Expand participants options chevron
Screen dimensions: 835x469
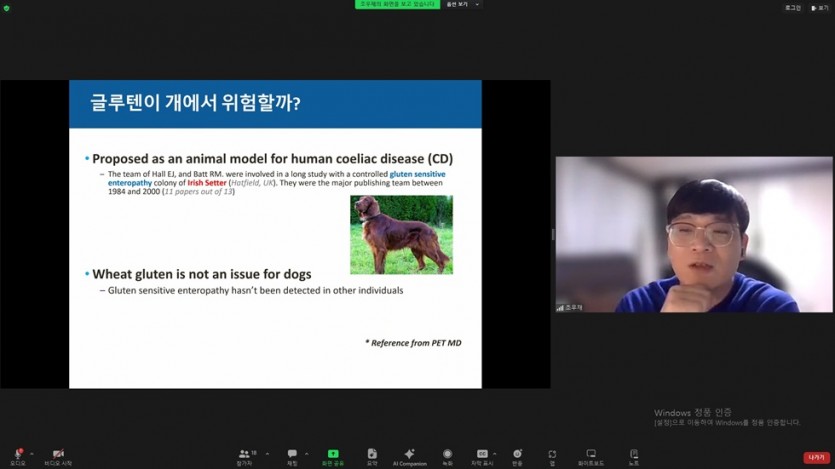267,454
